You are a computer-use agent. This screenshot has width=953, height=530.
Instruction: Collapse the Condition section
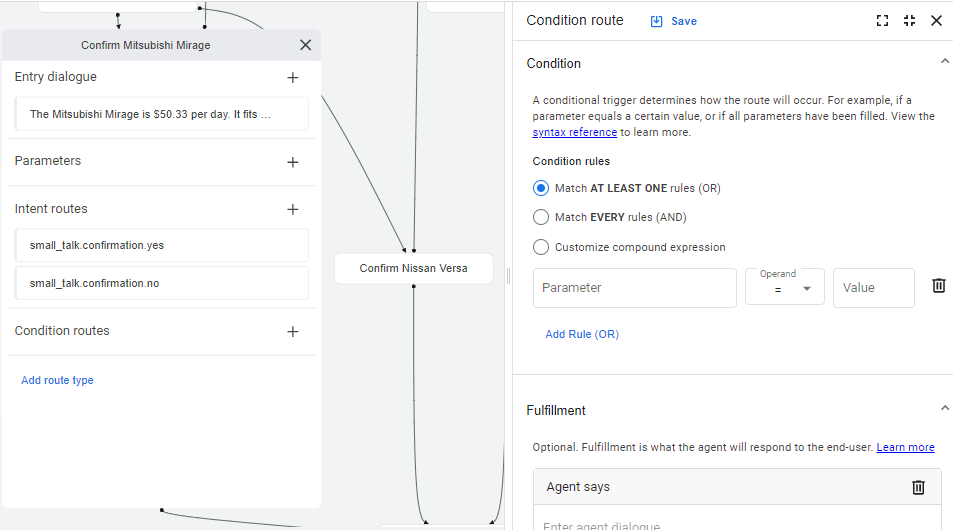click(944, 61)
